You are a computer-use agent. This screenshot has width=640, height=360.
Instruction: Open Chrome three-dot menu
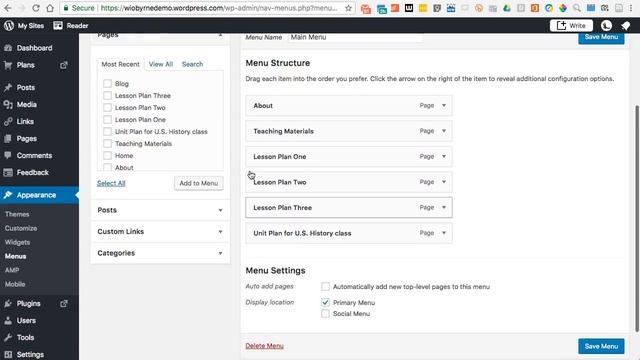pos(631,8)
